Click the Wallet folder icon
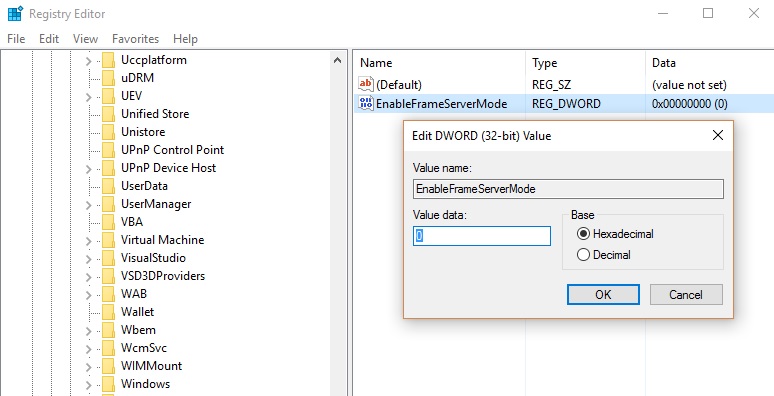This screenshot has height=396, width=774. [109, 312]
